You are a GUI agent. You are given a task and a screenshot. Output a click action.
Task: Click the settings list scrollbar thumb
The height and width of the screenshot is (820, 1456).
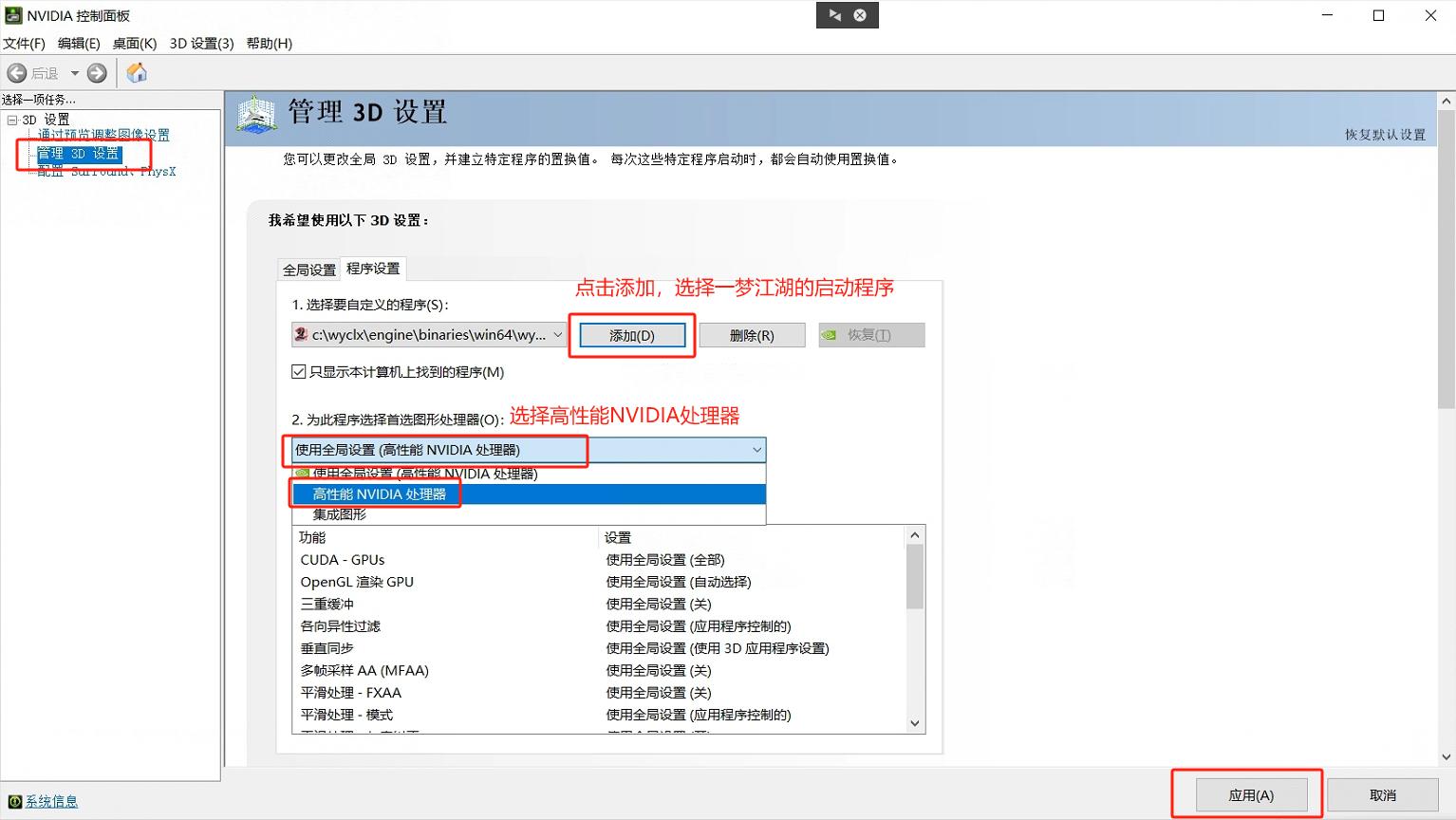[915, 577]
